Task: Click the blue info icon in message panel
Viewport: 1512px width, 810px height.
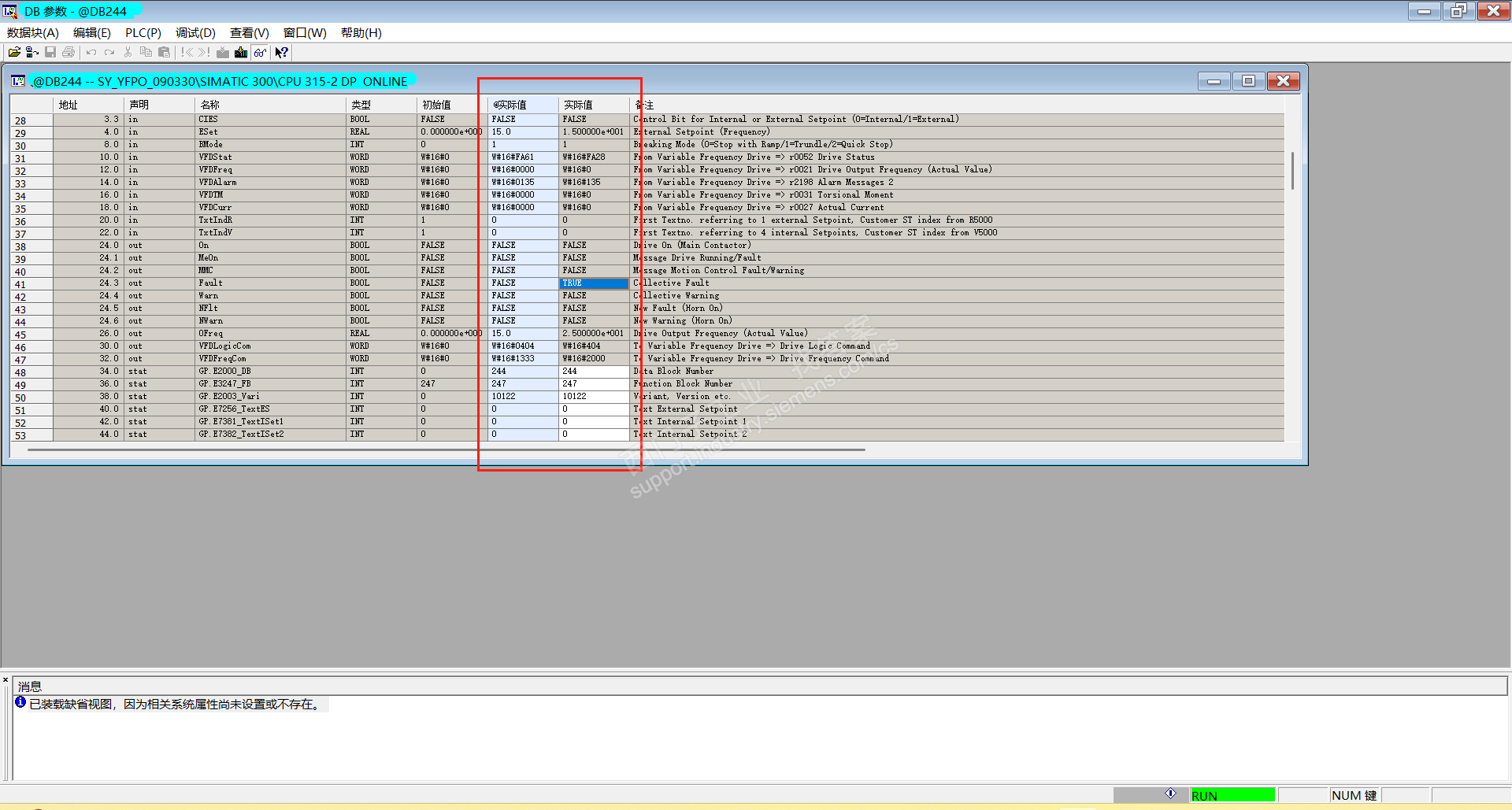Action: point(20,702)
